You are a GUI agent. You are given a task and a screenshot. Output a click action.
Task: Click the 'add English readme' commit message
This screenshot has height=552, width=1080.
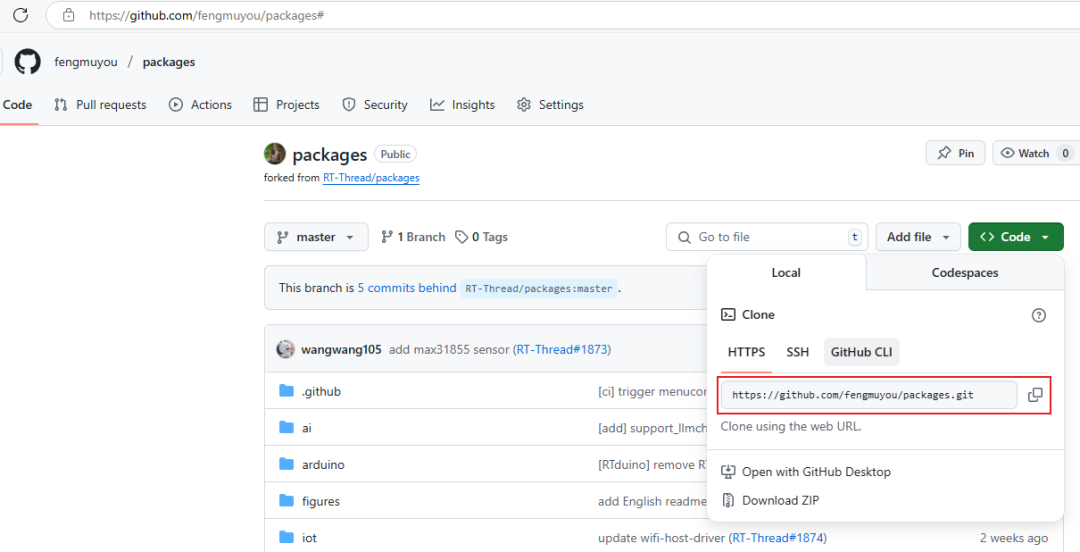pyautogui.click(x=652, y=501)
